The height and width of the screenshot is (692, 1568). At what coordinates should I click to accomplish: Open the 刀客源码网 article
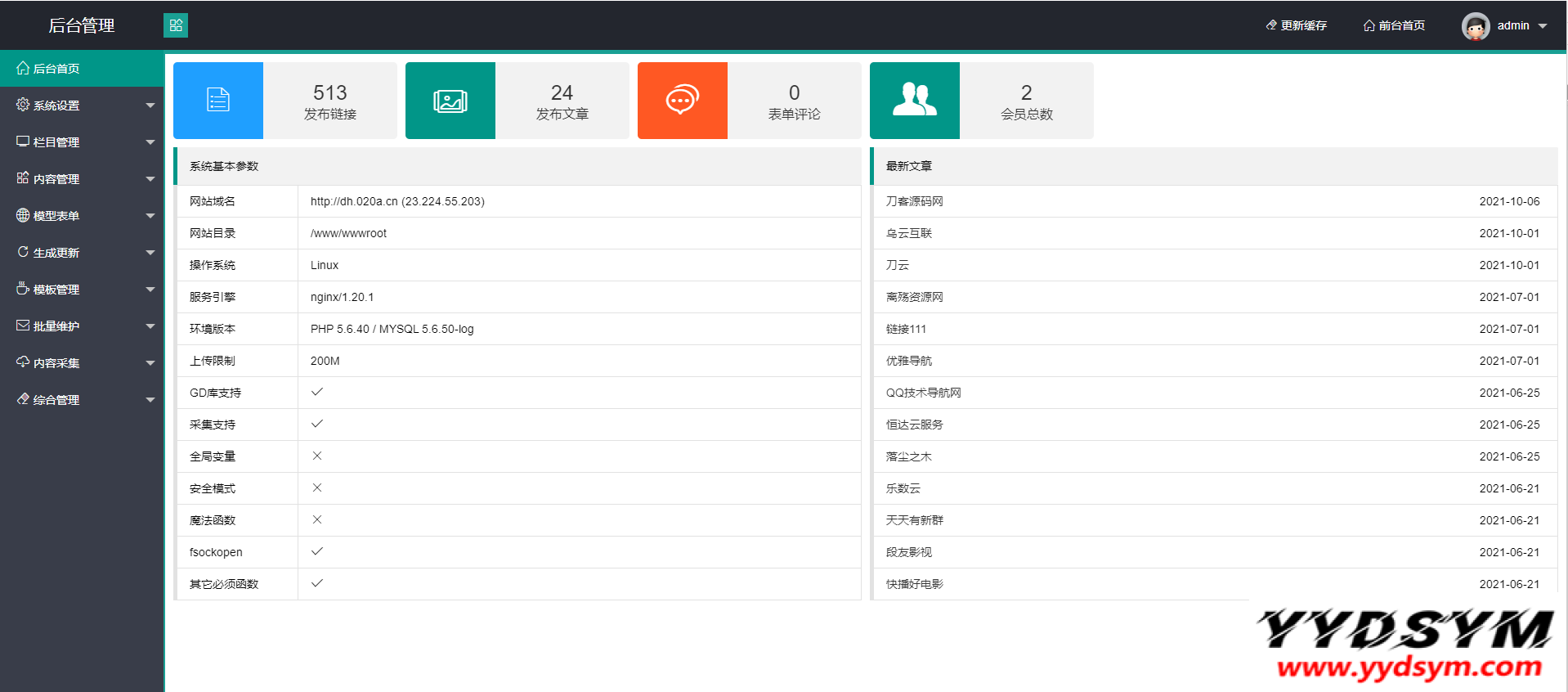click(914, 201)
